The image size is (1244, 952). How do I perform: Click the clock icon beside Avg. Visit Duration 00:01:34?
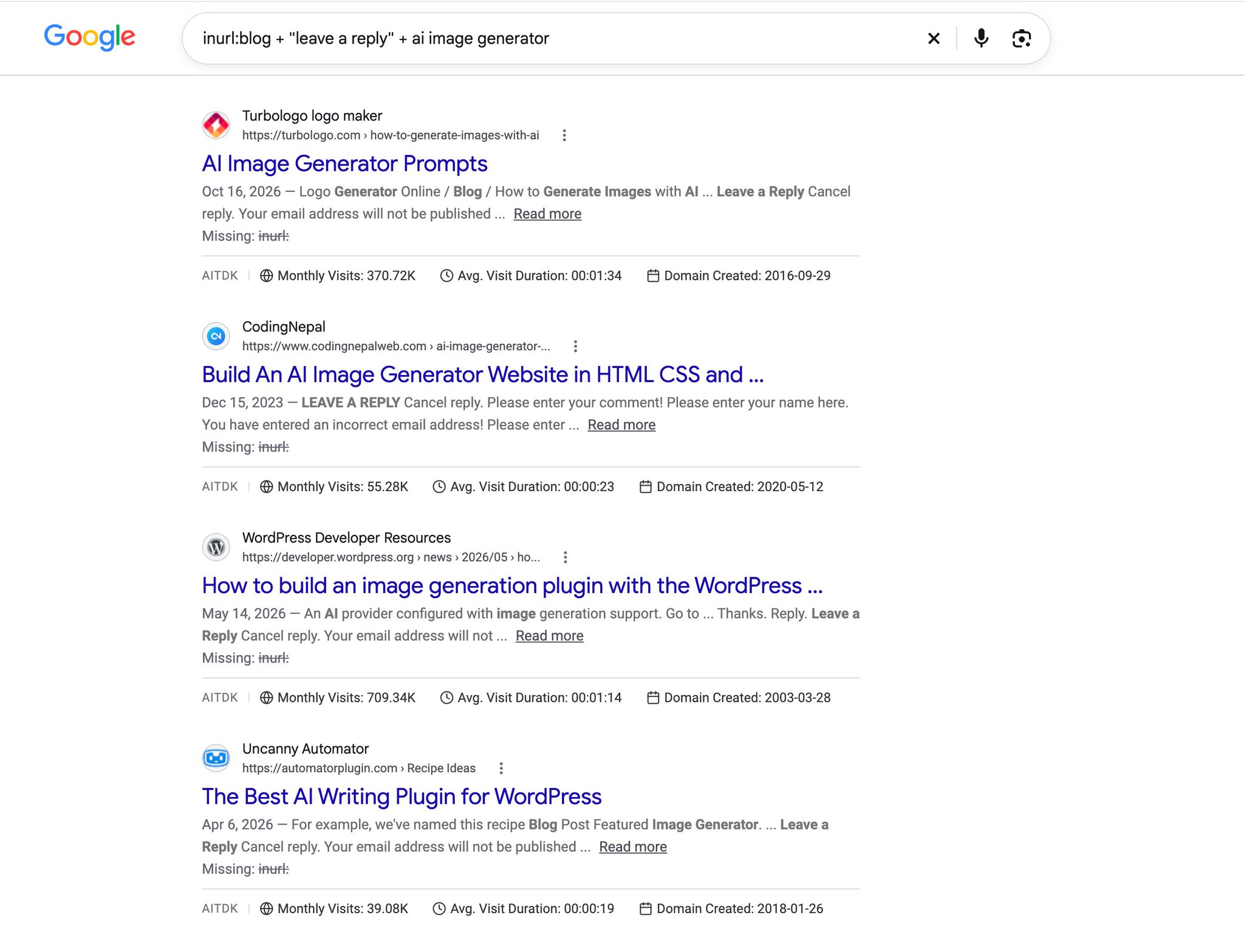[446, 276]
